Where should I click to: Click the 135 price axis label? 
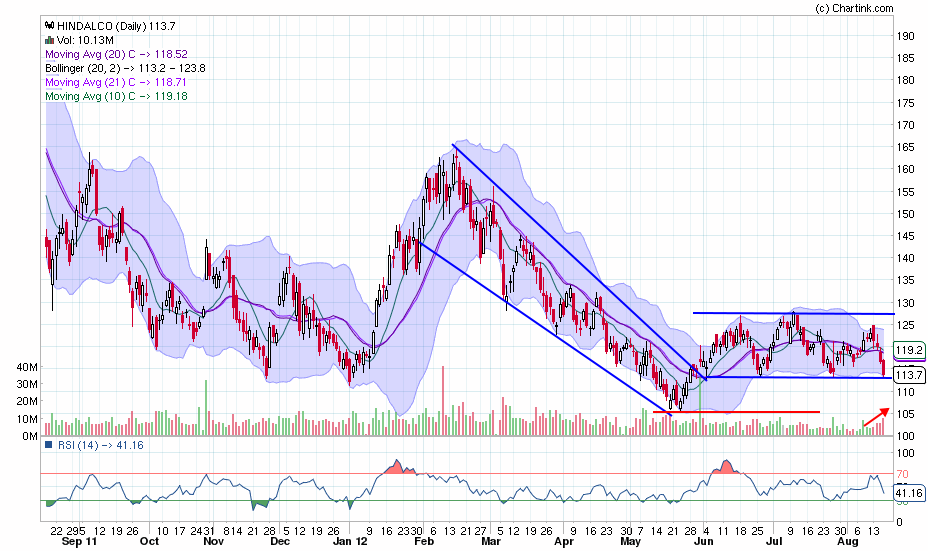pos(906,281)
